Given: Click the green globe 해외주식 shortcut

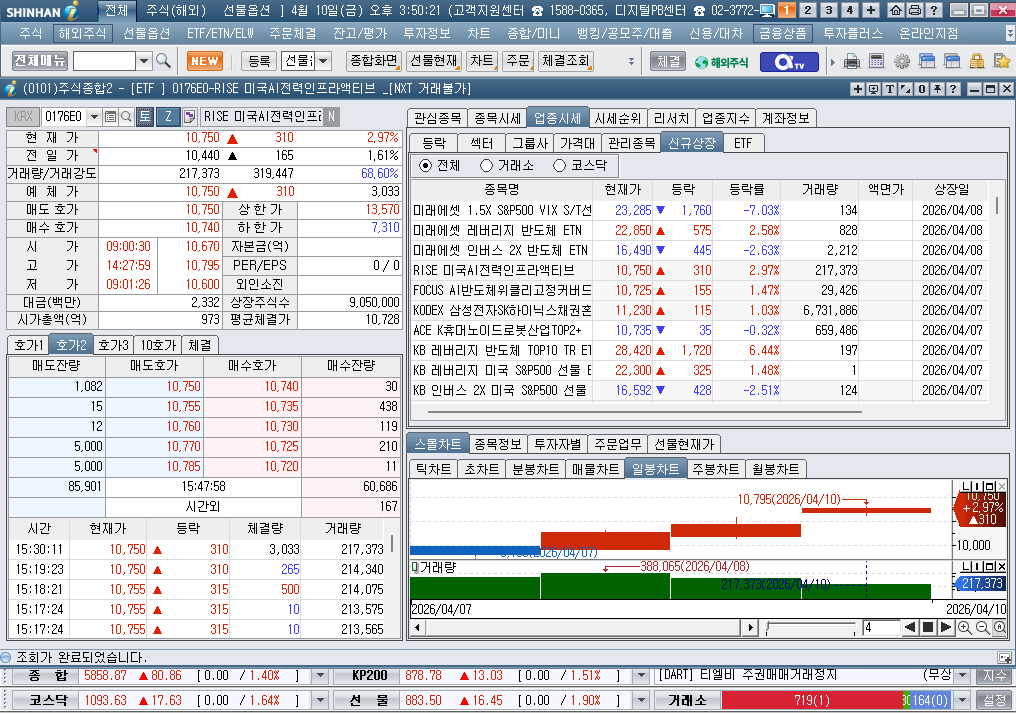Looking at the screenshot, I should click(x=721, y=62).
